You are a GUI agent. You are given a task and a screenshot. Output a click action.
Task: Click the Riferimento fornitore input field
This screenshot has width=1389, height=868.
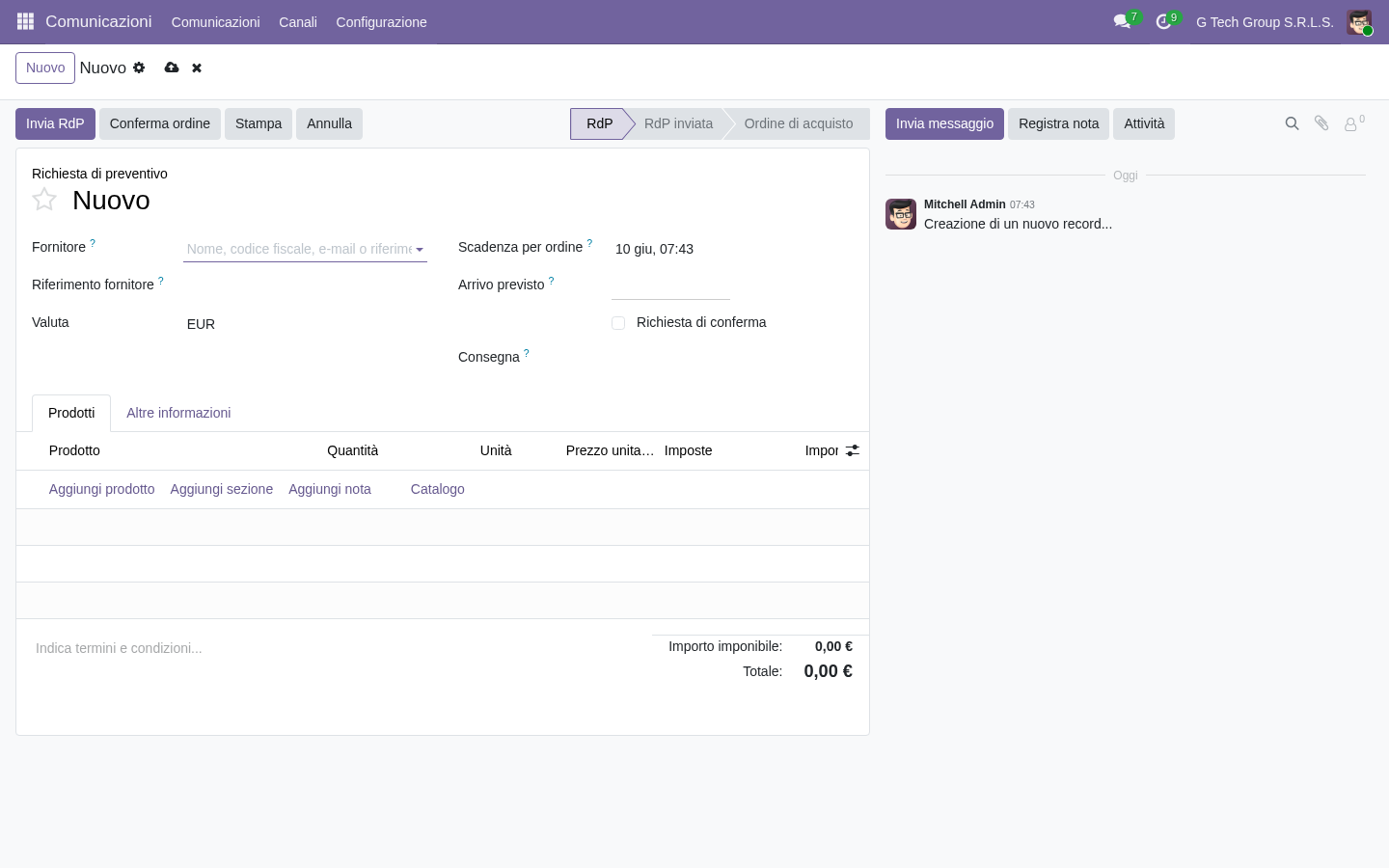coord(305,286)
